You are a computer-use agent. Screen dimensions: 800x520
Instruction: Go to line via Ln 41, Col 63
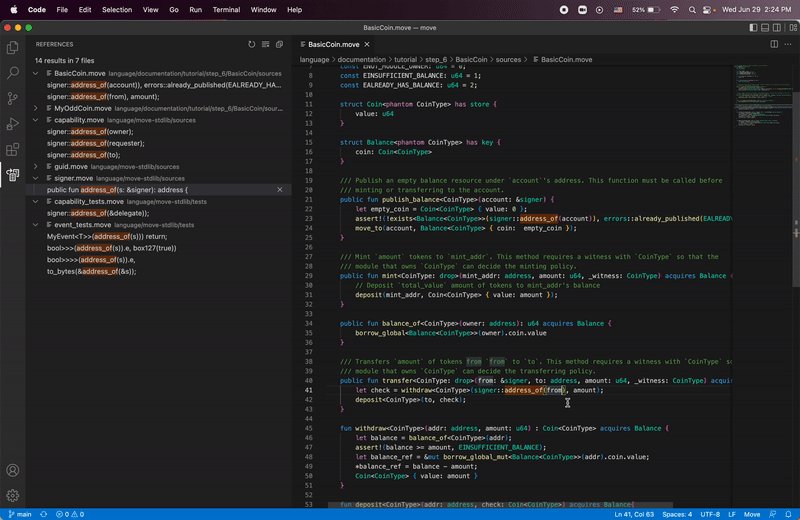(x=634, y=514)
